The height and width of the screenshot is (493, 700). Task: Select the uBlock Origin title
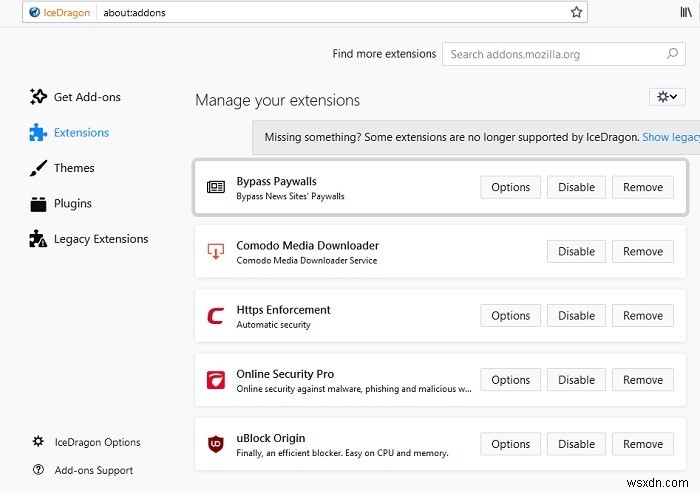pyautogui.click(x=271, y=438)
